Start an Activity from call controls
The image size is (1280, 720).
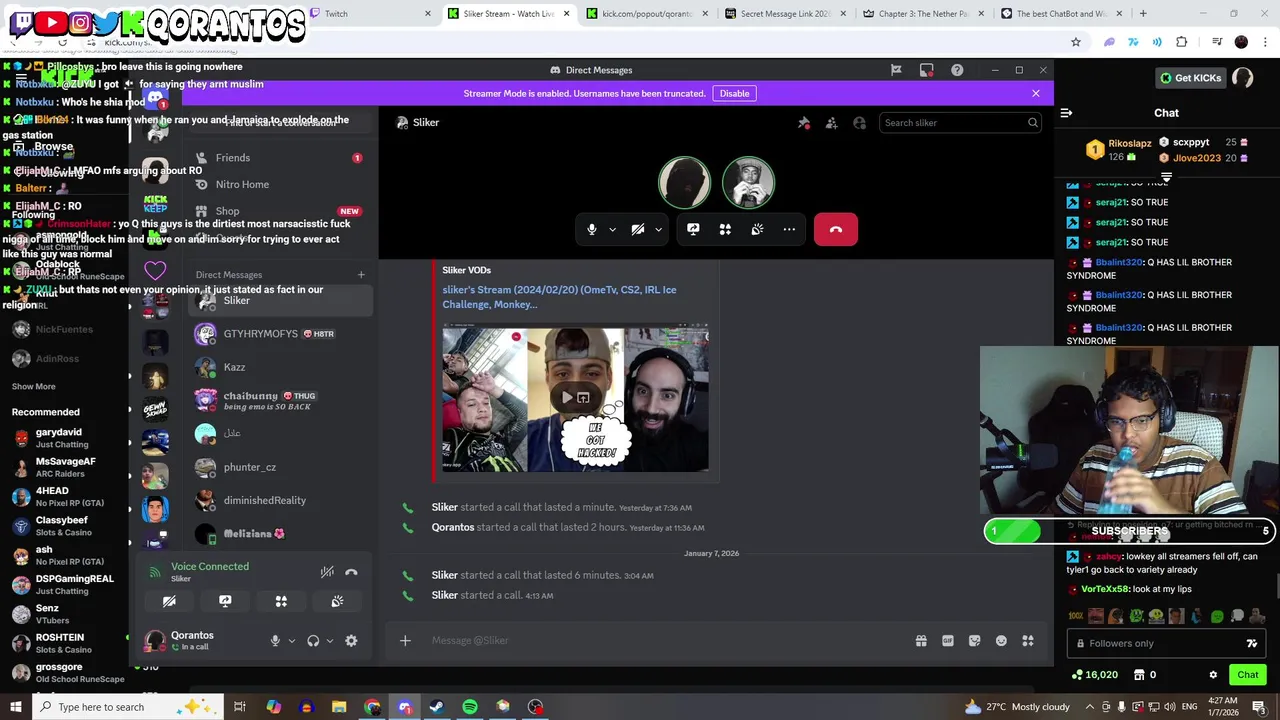click(x=725, y=229)
